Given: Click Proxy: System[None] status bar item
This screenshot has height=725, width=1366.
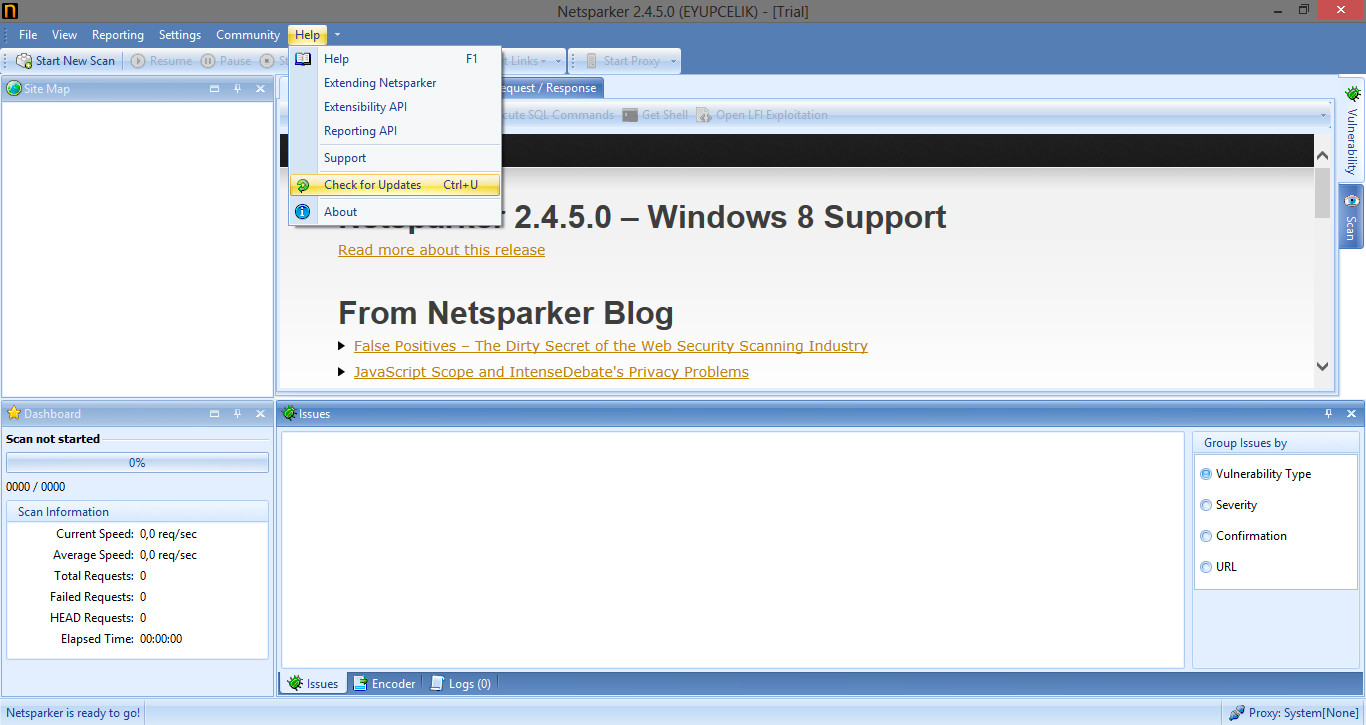Looking at the screenshot, I should (1294, 713).
